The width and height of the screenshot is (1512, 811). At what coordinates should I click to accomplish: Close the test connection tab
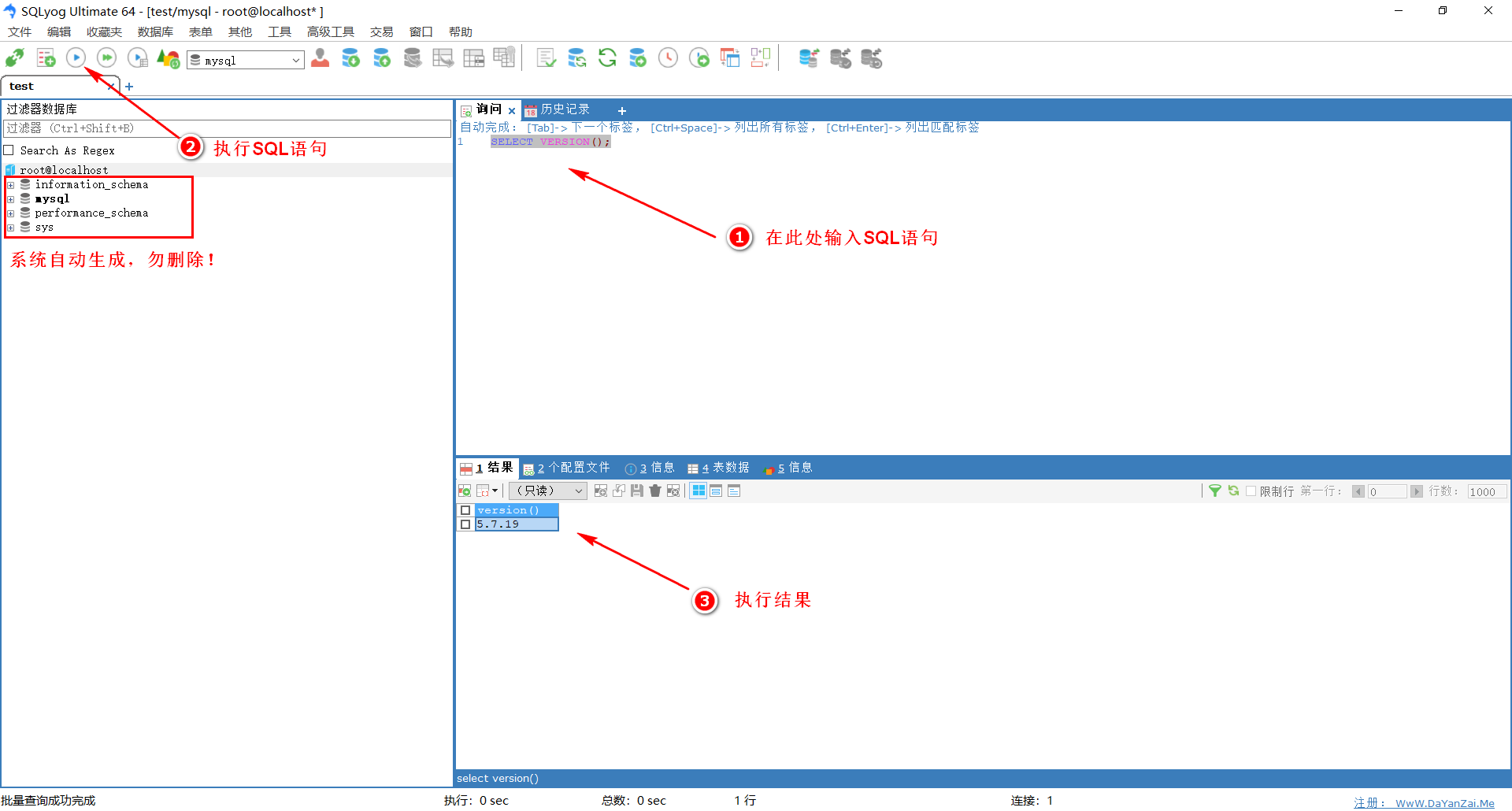pos(111,87)
